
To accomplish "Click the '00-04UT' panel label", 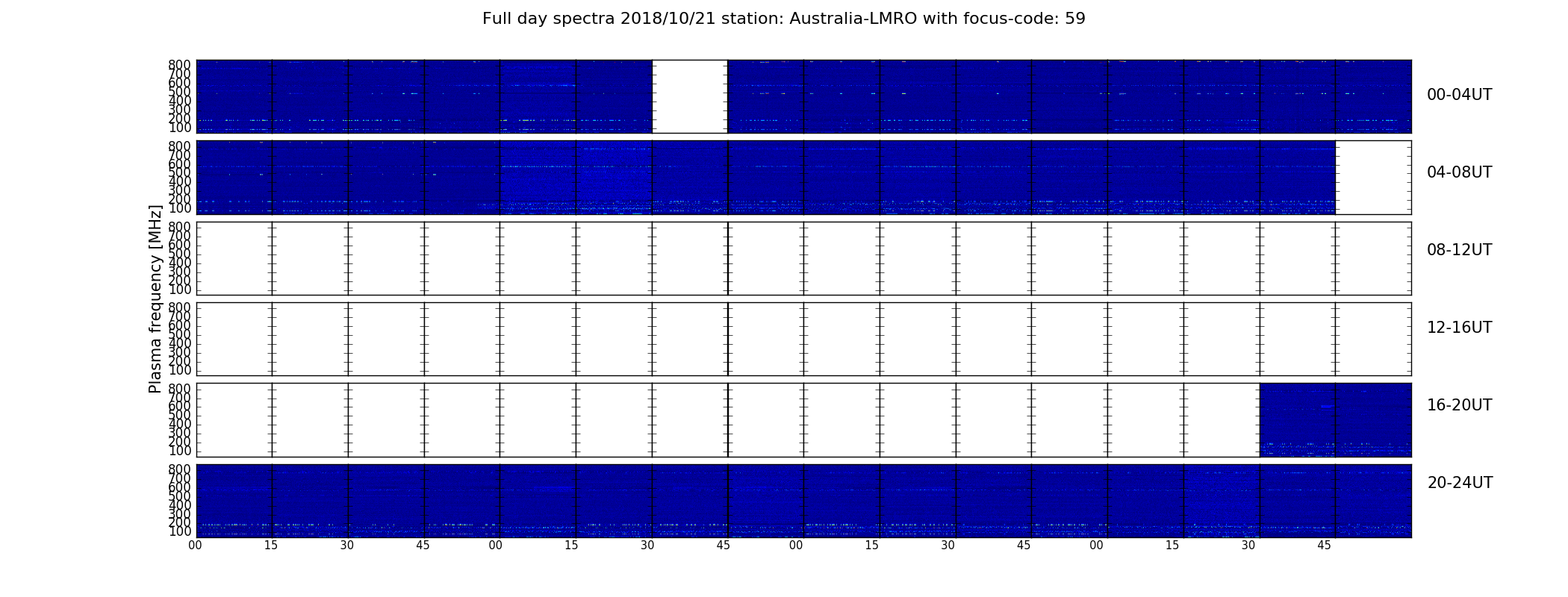I will click(x=1460, y=95).
